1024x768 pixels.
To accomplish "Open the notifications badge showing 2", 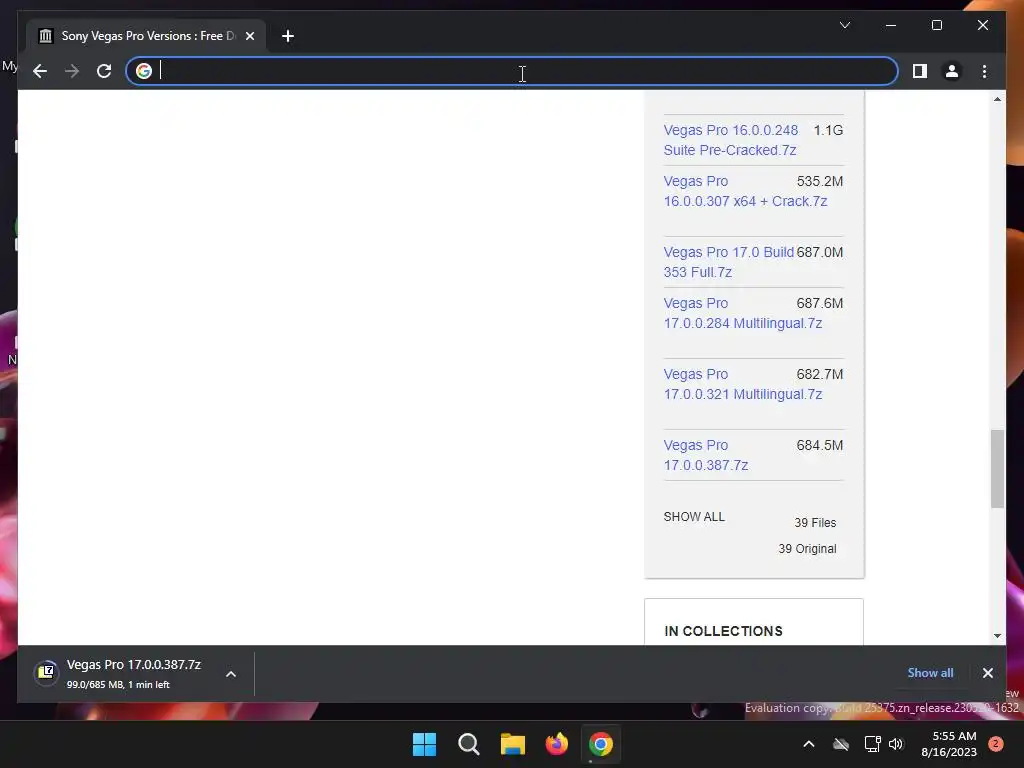I will coord(995,744).
